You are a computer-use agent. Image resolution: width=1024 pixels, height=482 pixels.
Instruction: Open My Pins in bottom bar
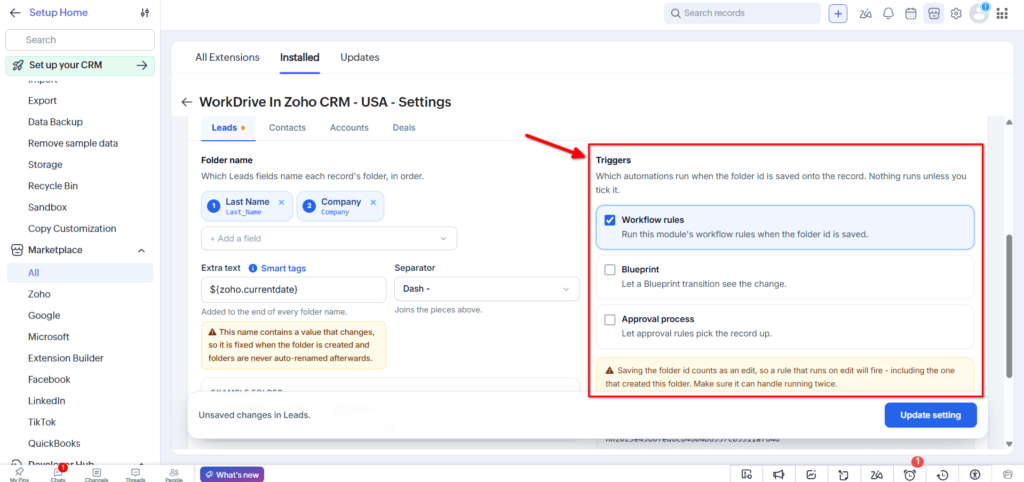(19, 474)
